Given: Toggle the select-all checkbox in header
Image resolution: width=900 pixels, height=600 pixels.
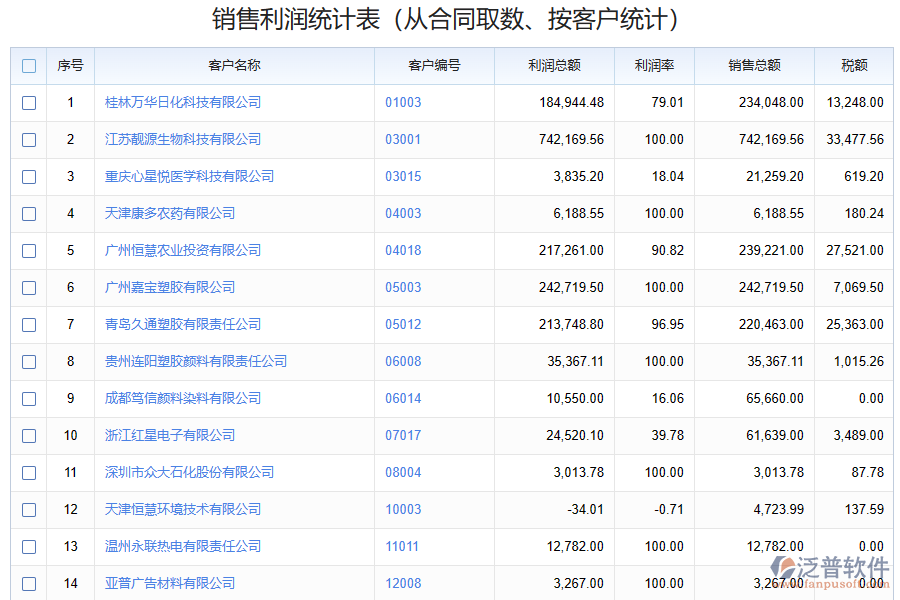Looking at the screenshot, I should pos(29,66).
